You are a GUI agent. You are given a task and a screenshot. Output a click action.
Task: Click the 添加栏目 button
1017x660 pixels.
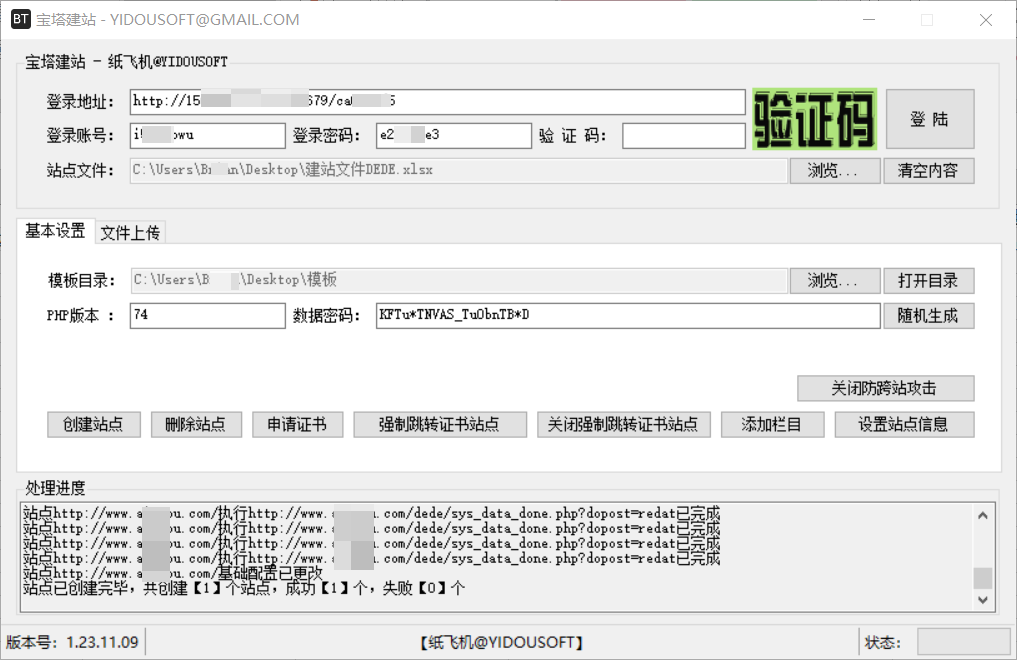point(772,425)
